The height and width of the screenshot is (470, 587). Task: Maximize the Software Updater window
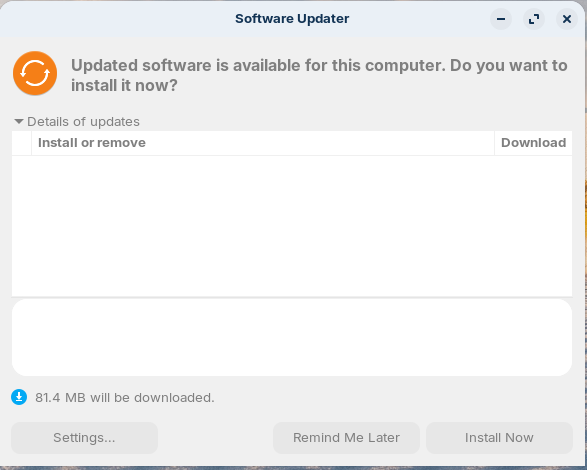534,19
